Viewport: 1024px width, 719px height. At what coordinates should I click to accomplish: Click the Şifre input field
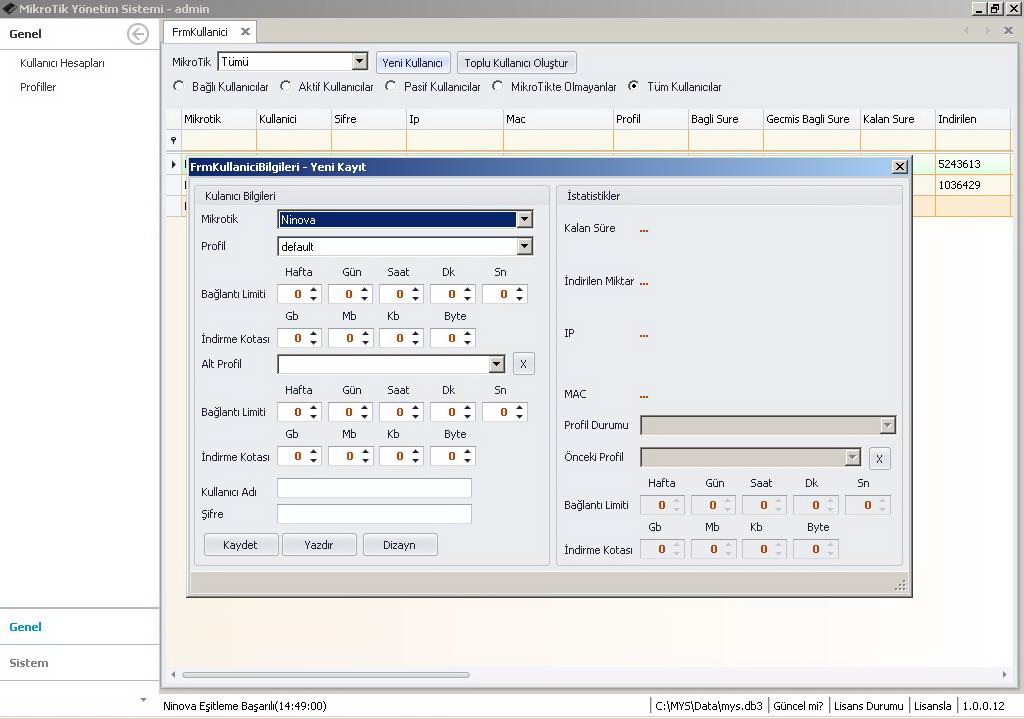coord(374,514)
